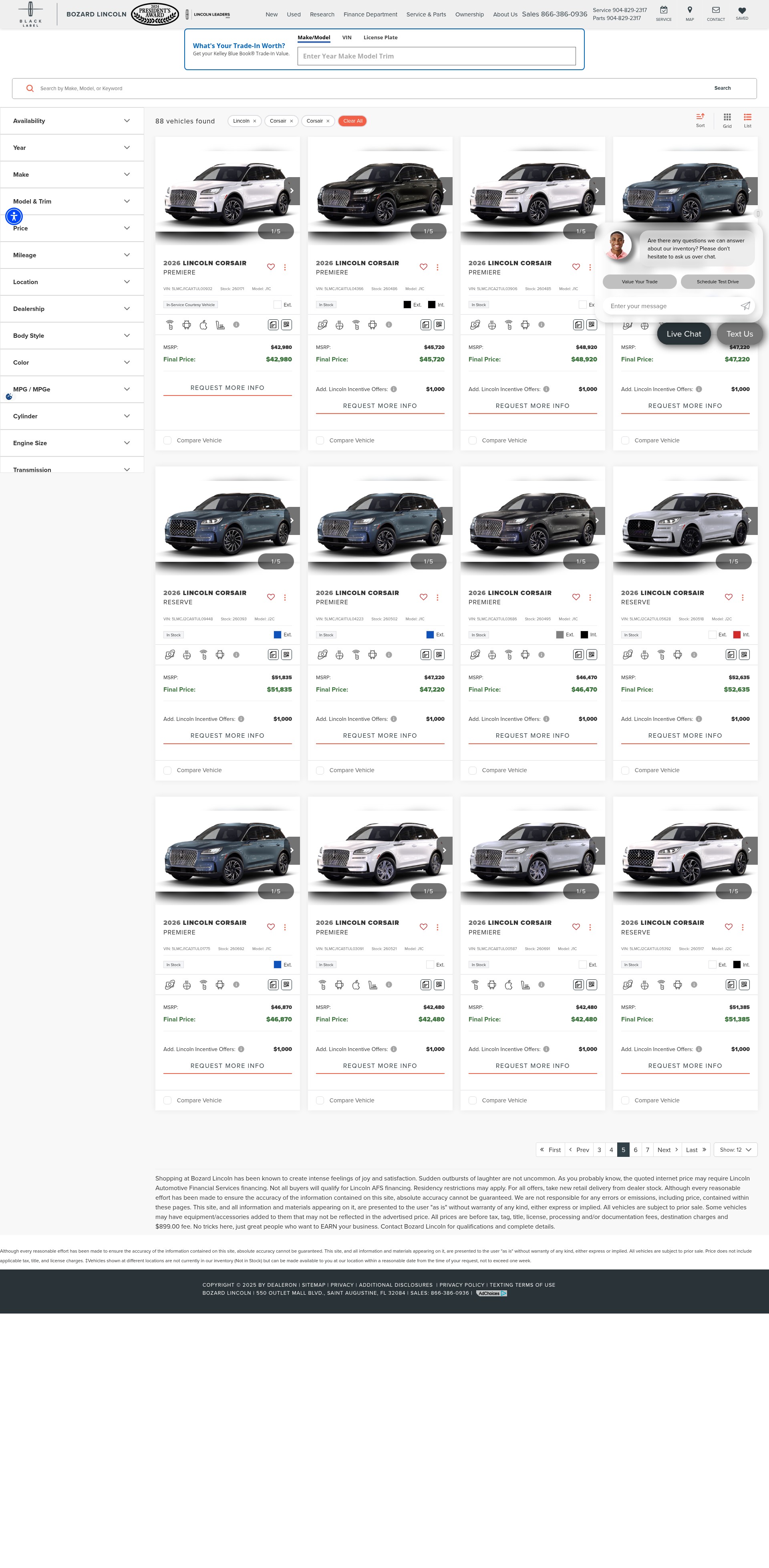Click the Bozard Lincoln Black Label logo
The height and width of the screenshot is (1568, 769).
tap(30, 14)
